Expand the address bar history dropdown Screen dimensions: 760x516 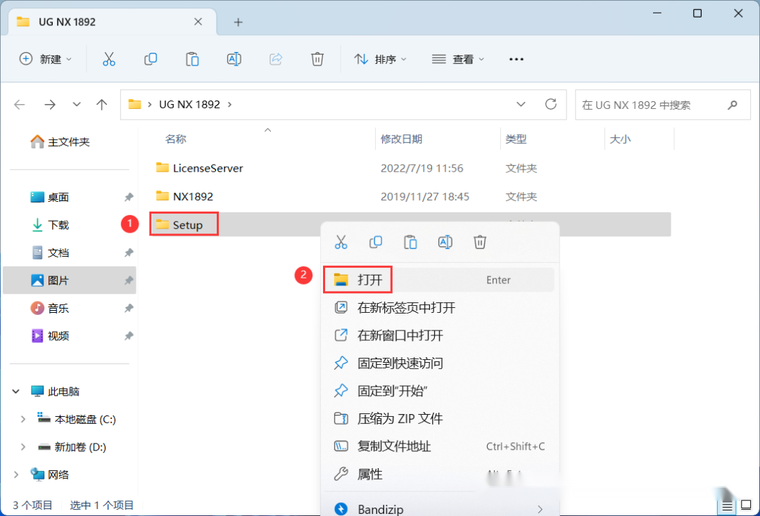click(x=521, y=104)
